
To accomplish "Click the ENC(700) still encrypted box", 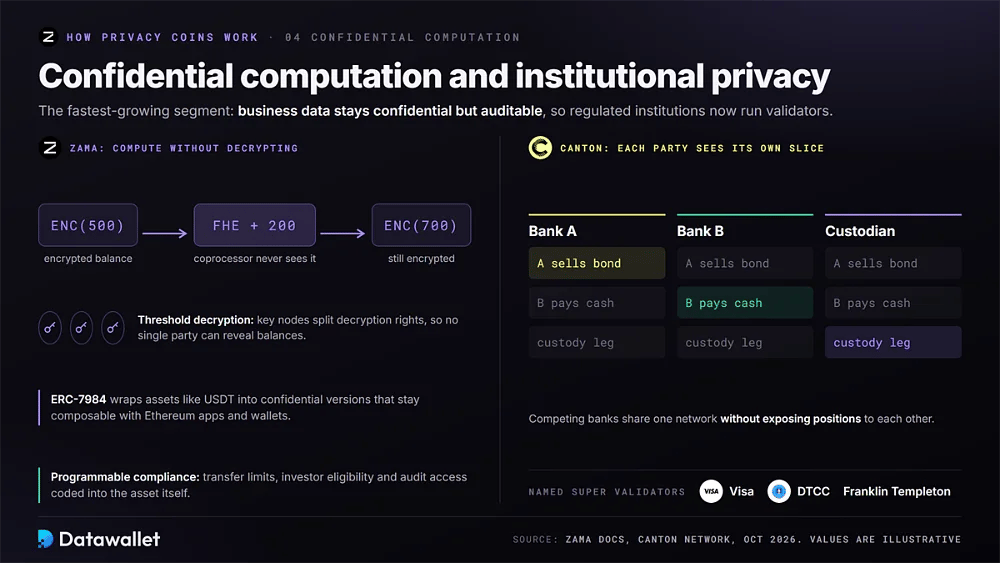I will point(422,225).
